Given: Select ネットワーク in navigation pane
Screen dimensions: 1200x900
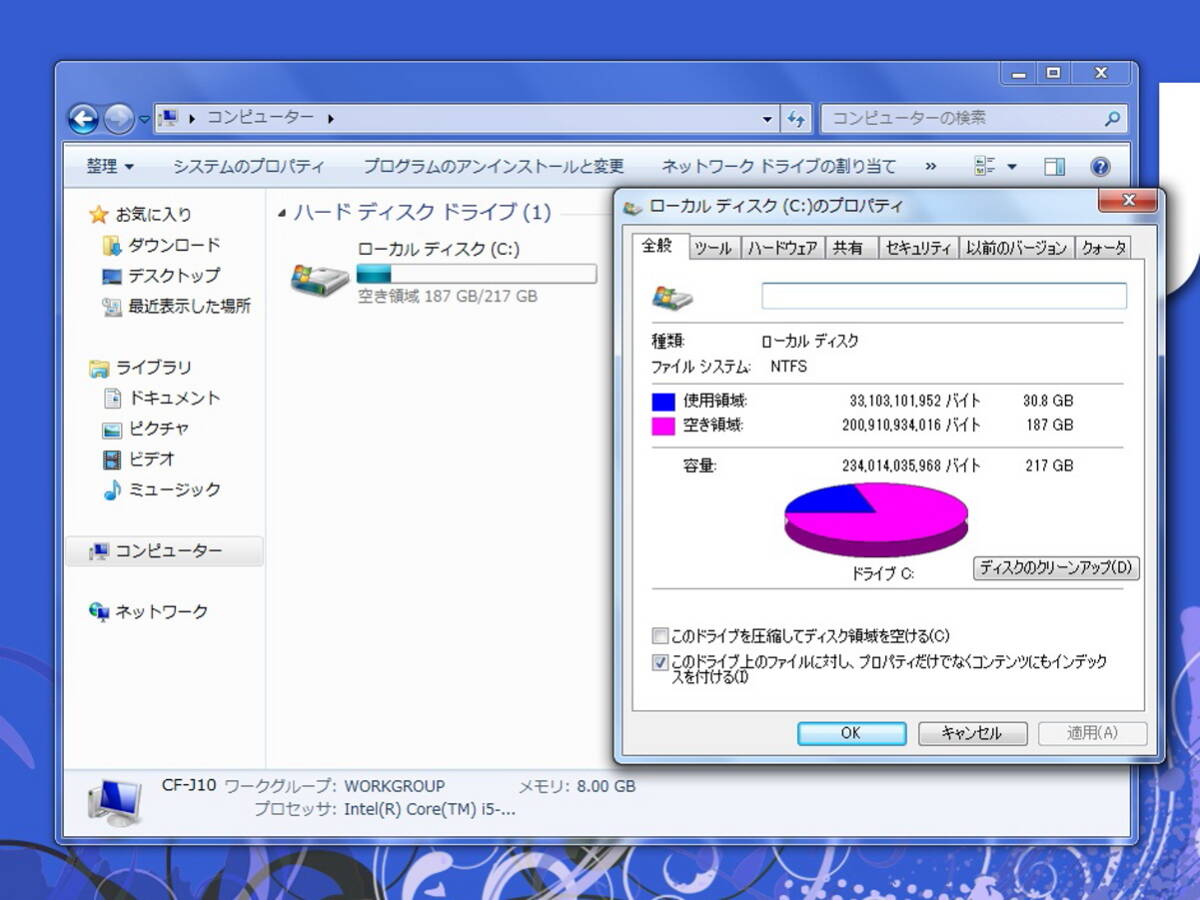Looking at the screenshot, I should click(160, 611).
